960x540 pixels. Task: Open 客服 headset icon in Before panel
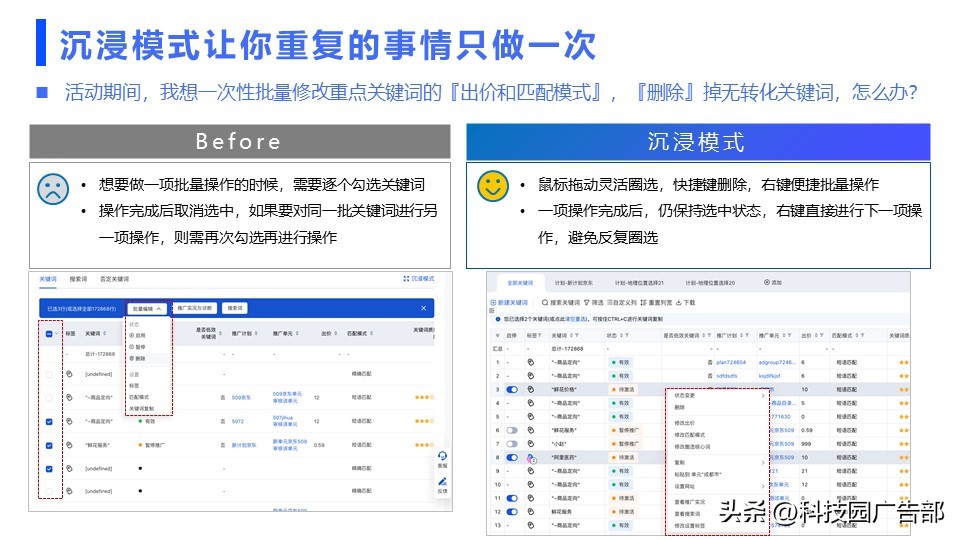tap(442, 456)
